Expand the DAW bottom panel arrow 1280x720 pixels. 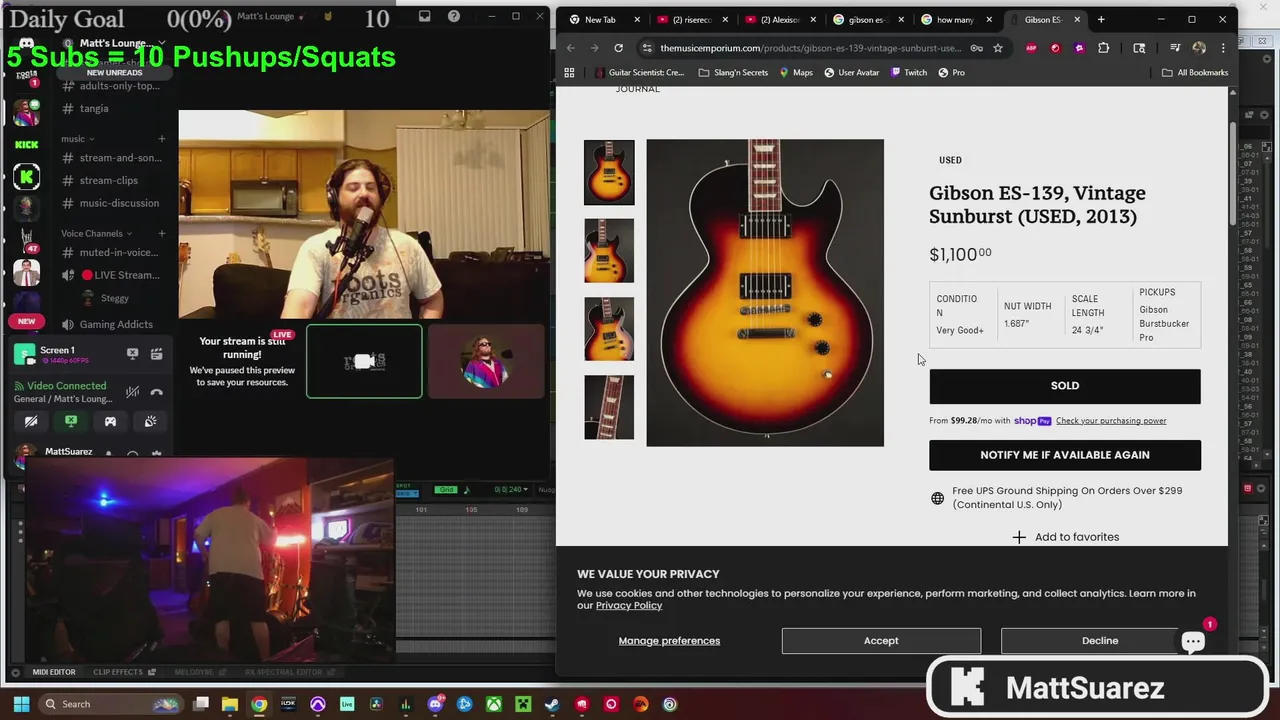click(x=15, y=672)
